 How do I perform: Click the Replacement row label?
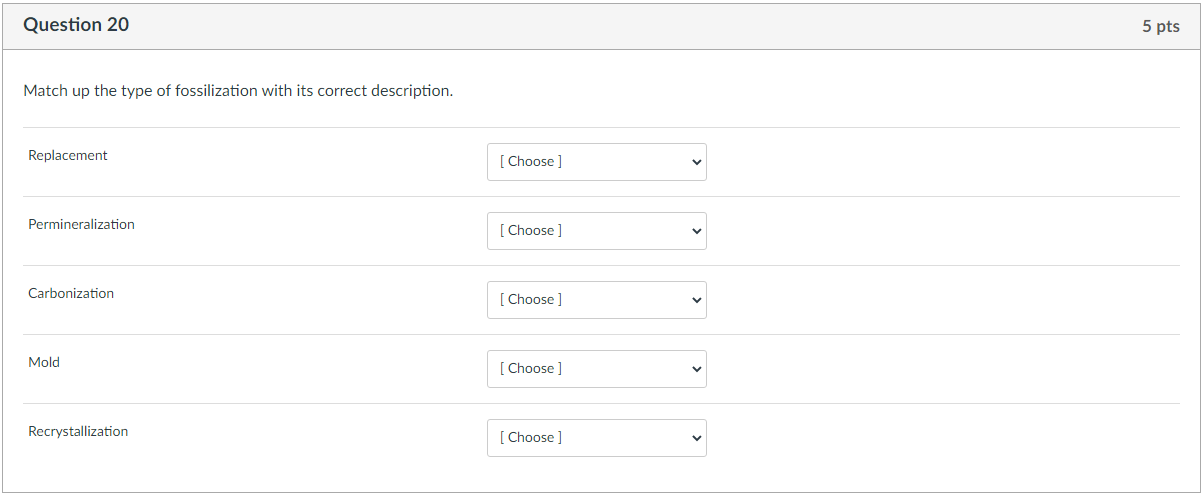click(x=68, y=156)
